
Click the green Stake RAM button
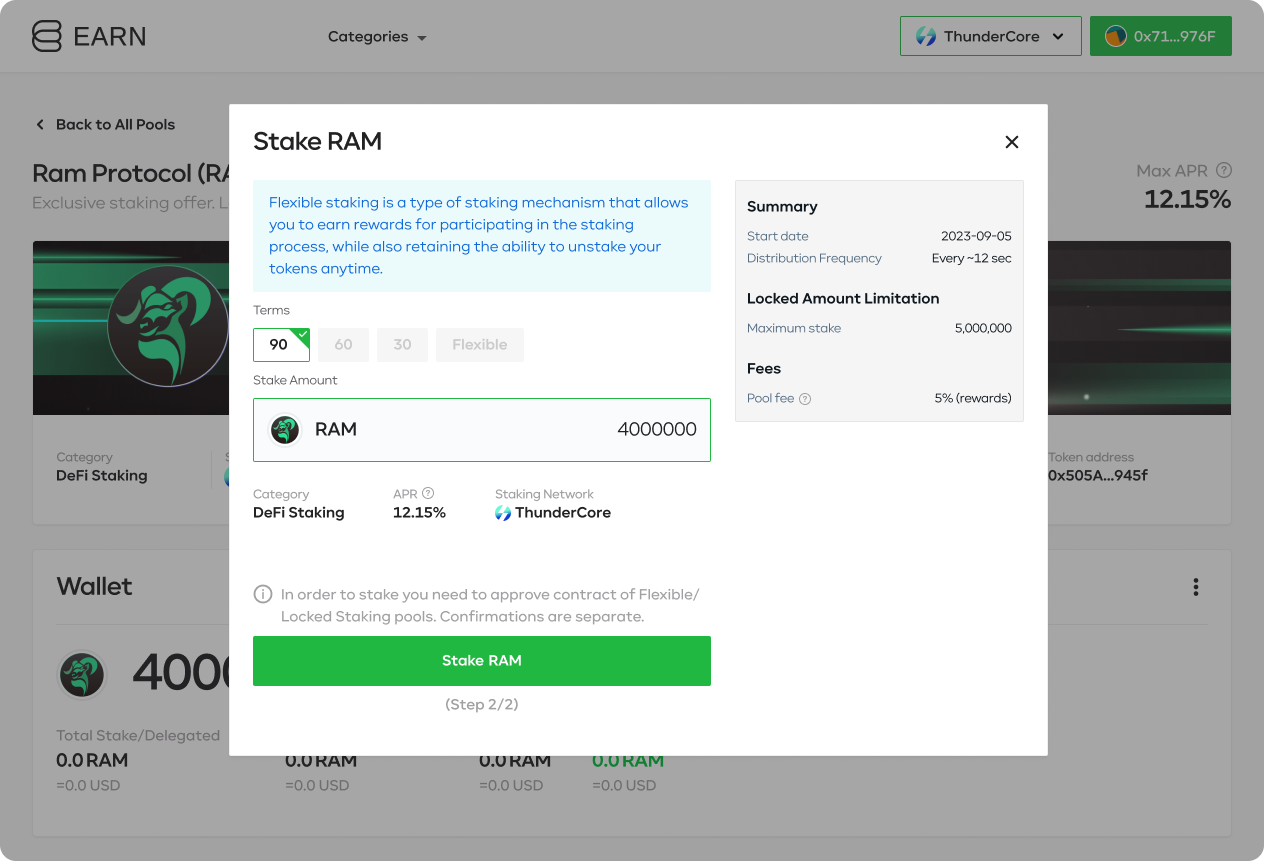coord(482,661)
